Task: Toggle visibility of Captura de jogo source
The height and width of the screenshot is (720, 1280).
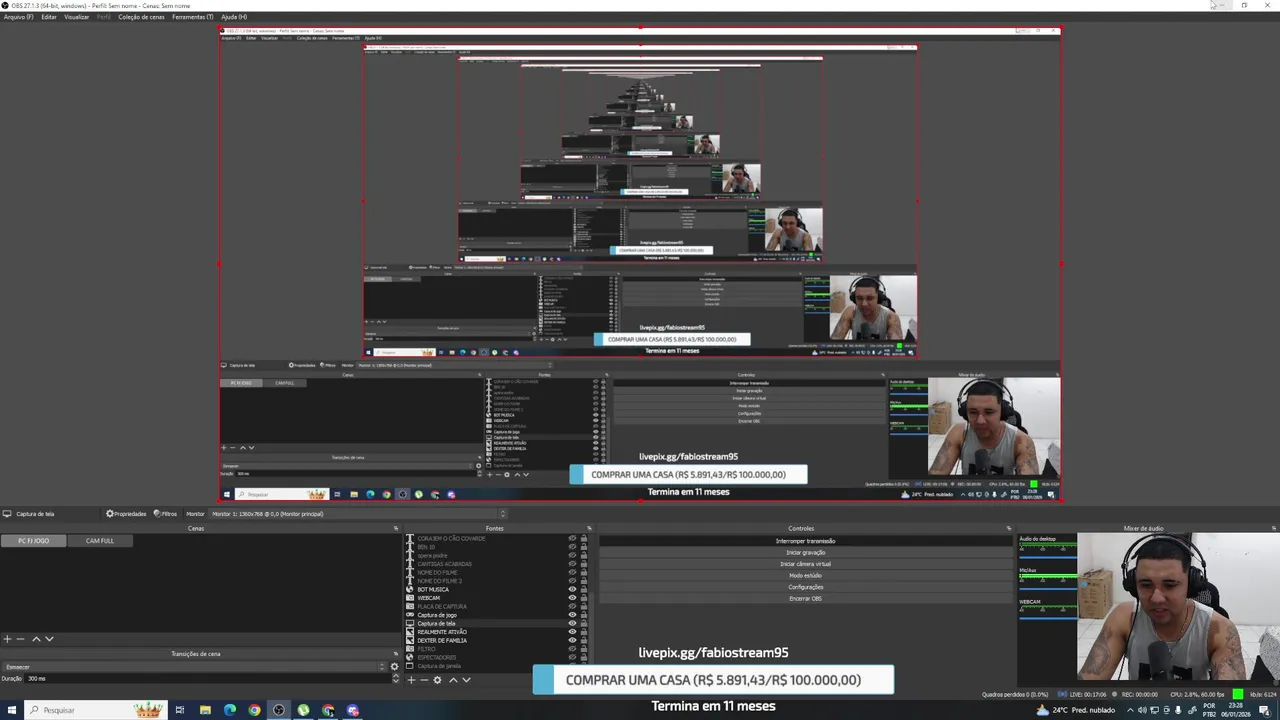Action: pos(572,615)
